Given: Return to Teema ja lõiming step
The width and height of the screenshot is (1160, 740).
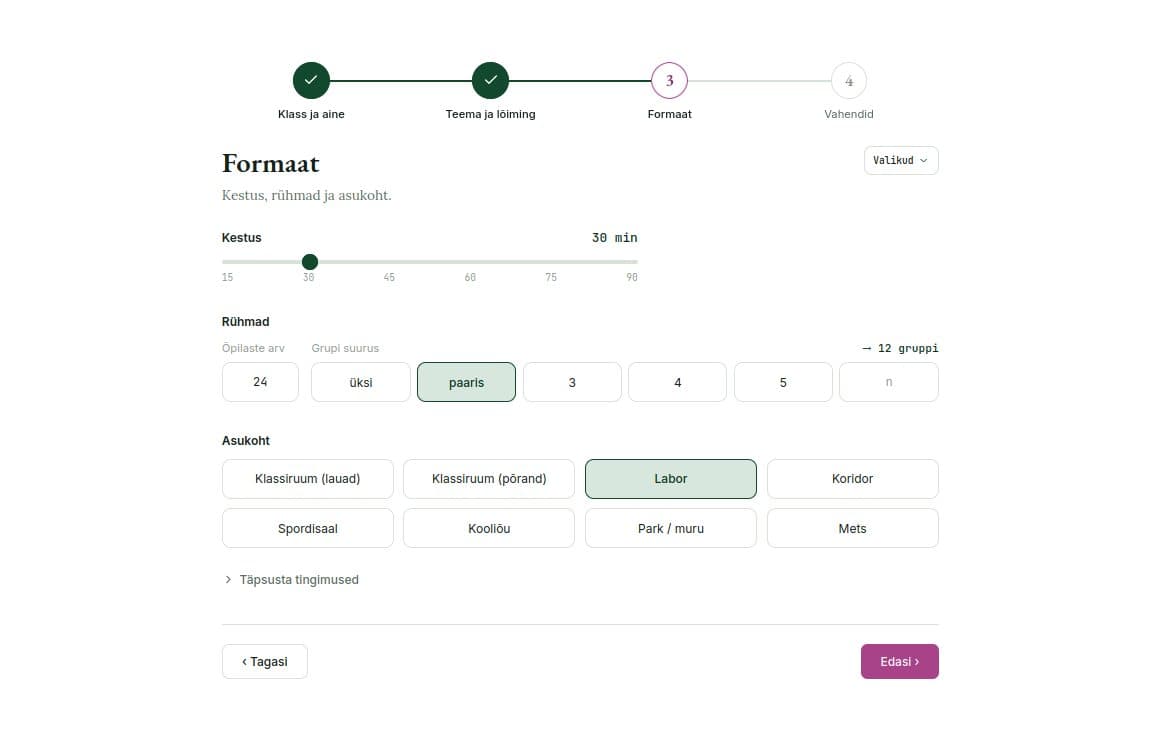Looking at the screenshot, I should [x=490, y=81].
